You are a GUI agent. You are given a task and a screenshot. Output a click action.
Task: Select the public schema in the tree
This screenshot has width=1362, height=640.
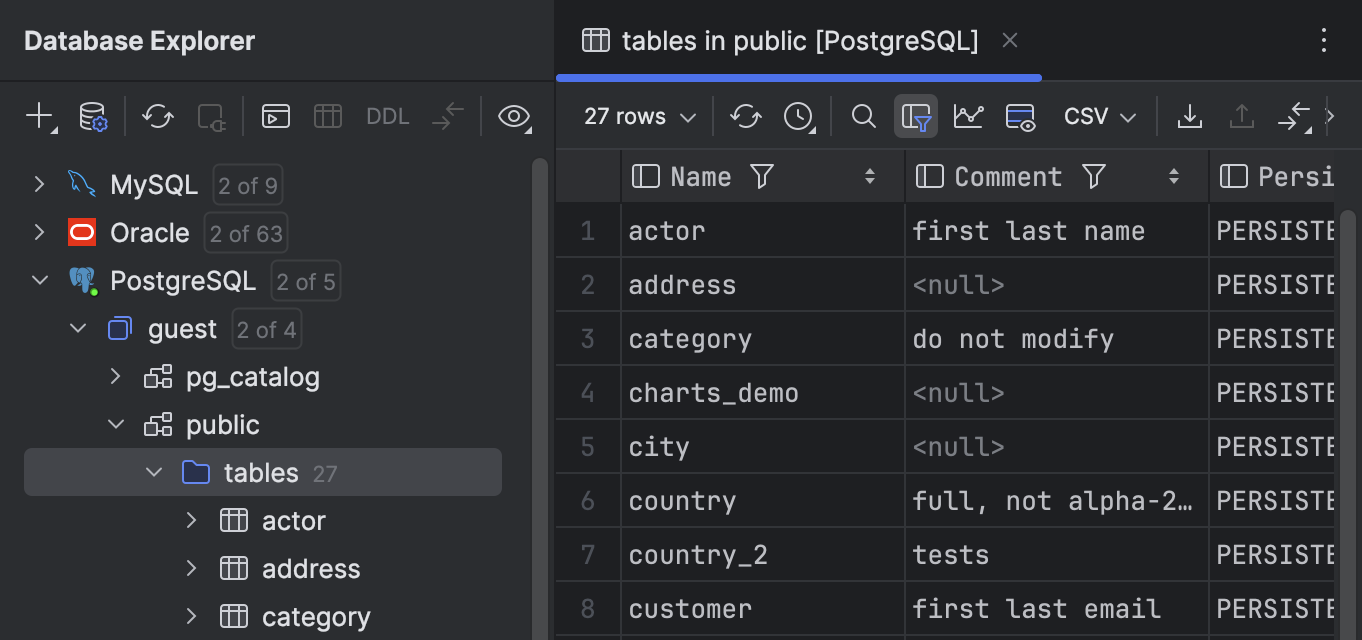coord(223,425)
